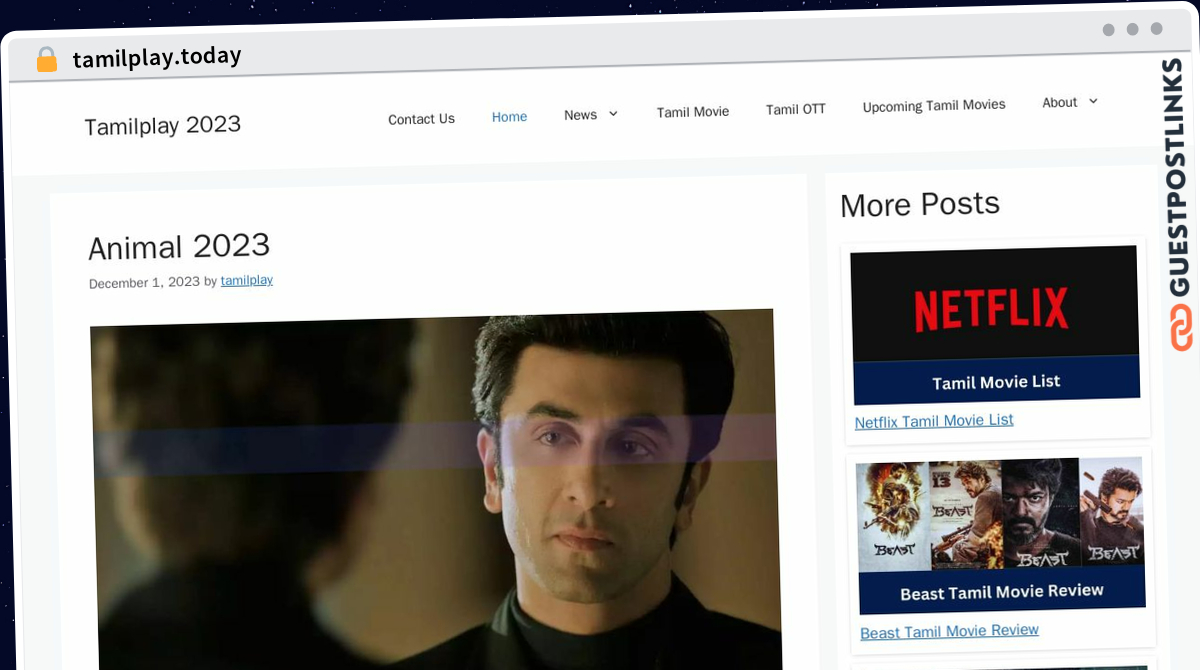Image resolution: width=1200 pixels, height=670 pixels.
Task: Go to the Home menu item
Action: 509,117
